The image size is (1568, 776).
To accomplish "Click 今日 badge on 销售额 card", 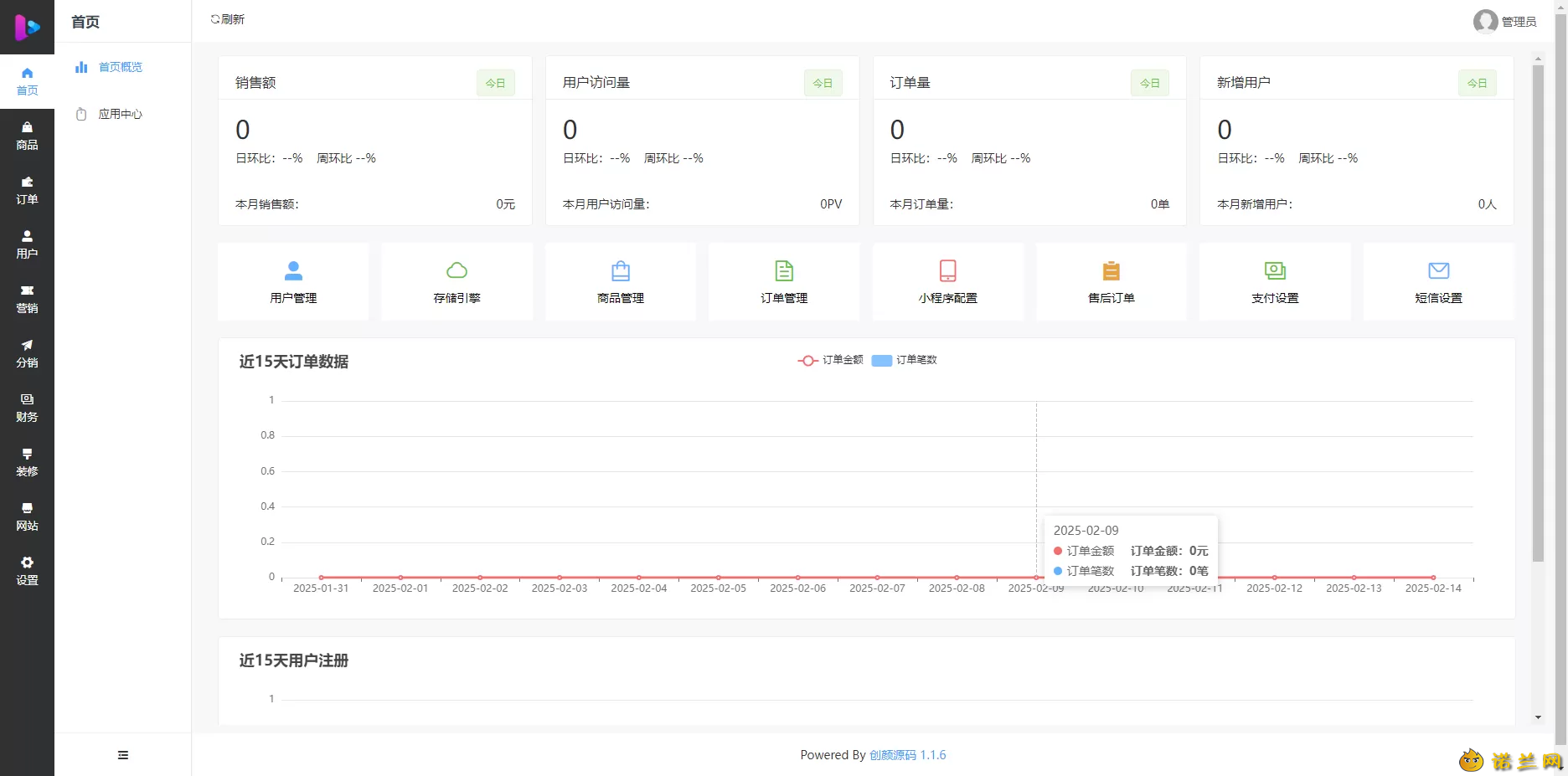I will point(496,83).
